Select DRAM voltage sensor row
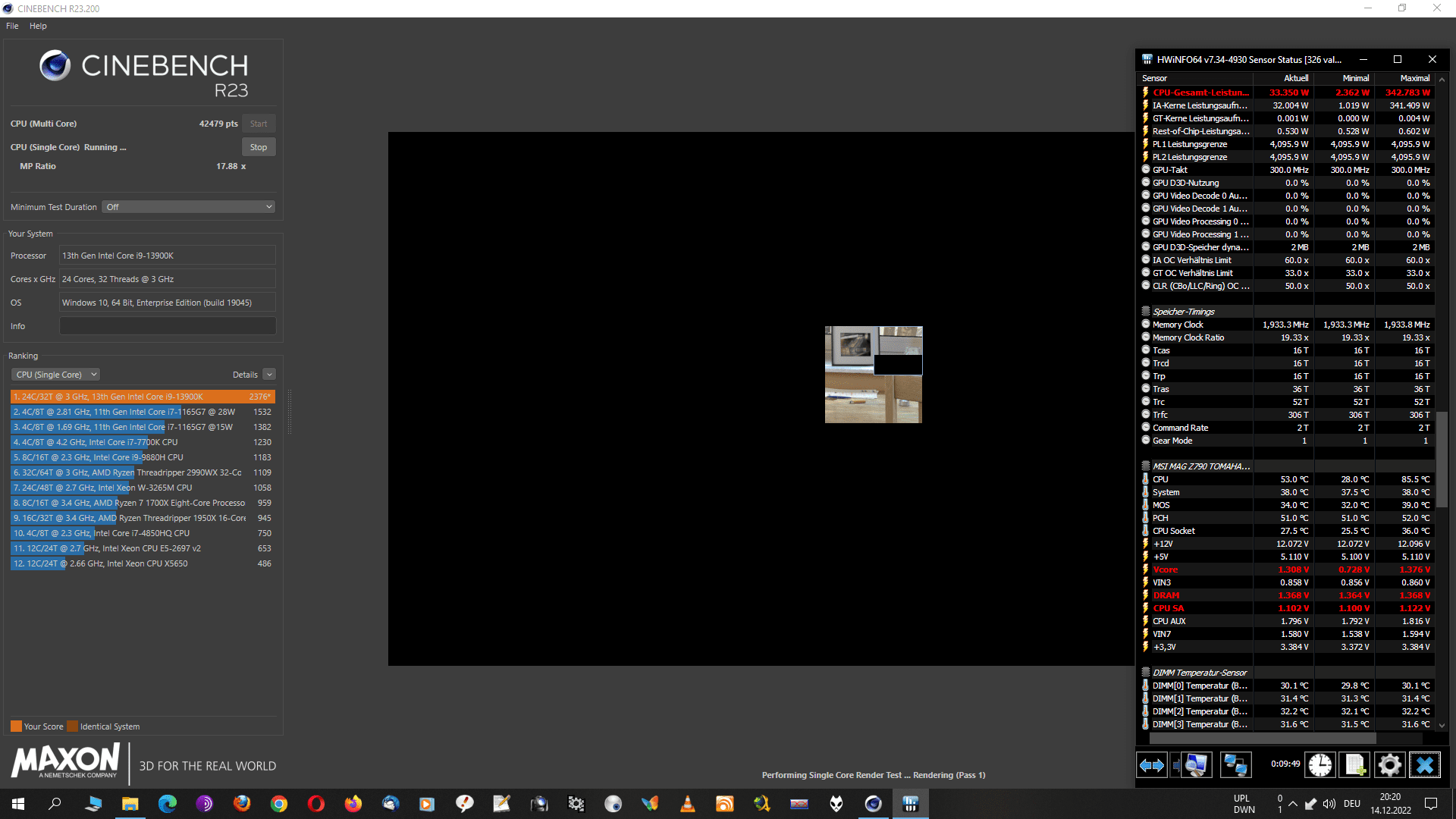The width and height of the screenshot is (1456, 819). pos(1286,595)
